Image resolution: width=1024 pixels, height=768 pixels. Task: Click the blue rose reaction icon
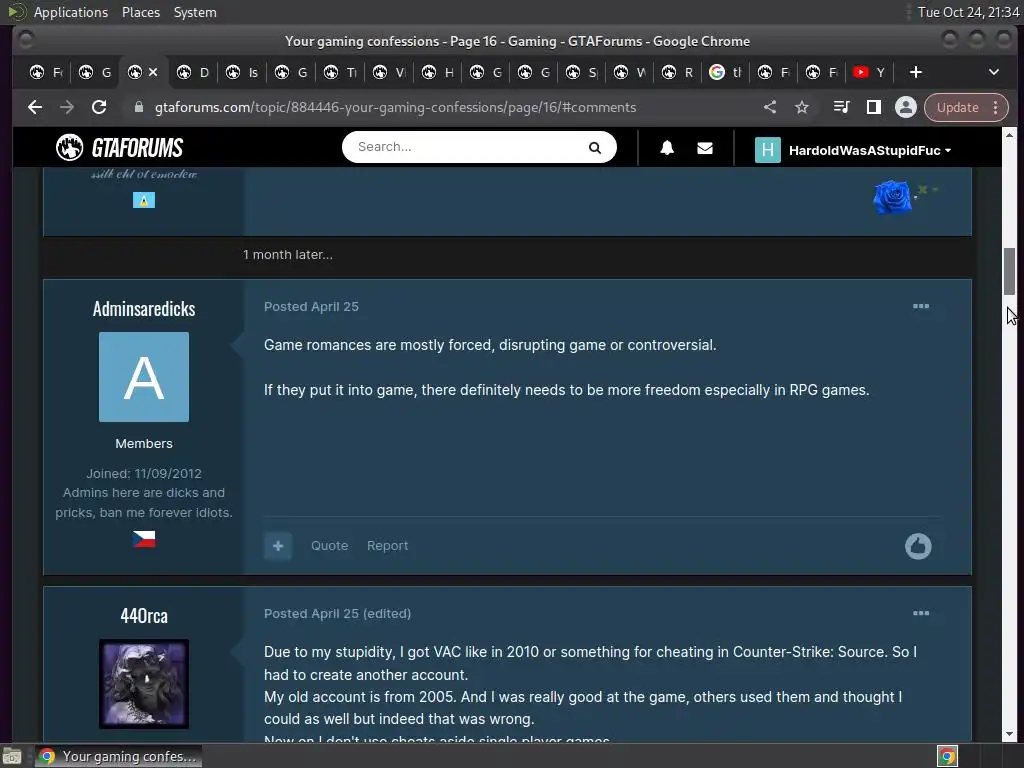891,196
